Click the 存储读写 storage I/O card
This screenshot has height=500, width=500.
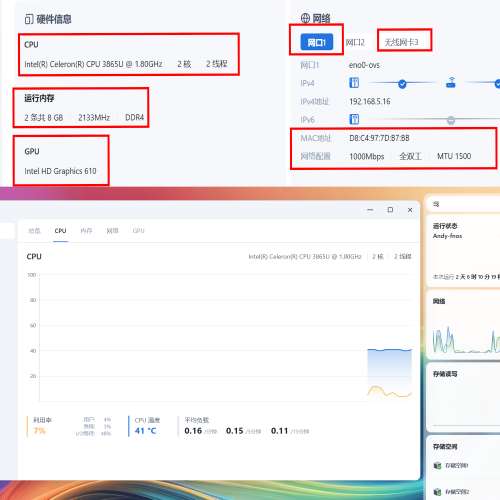click(x=463, y=398)
